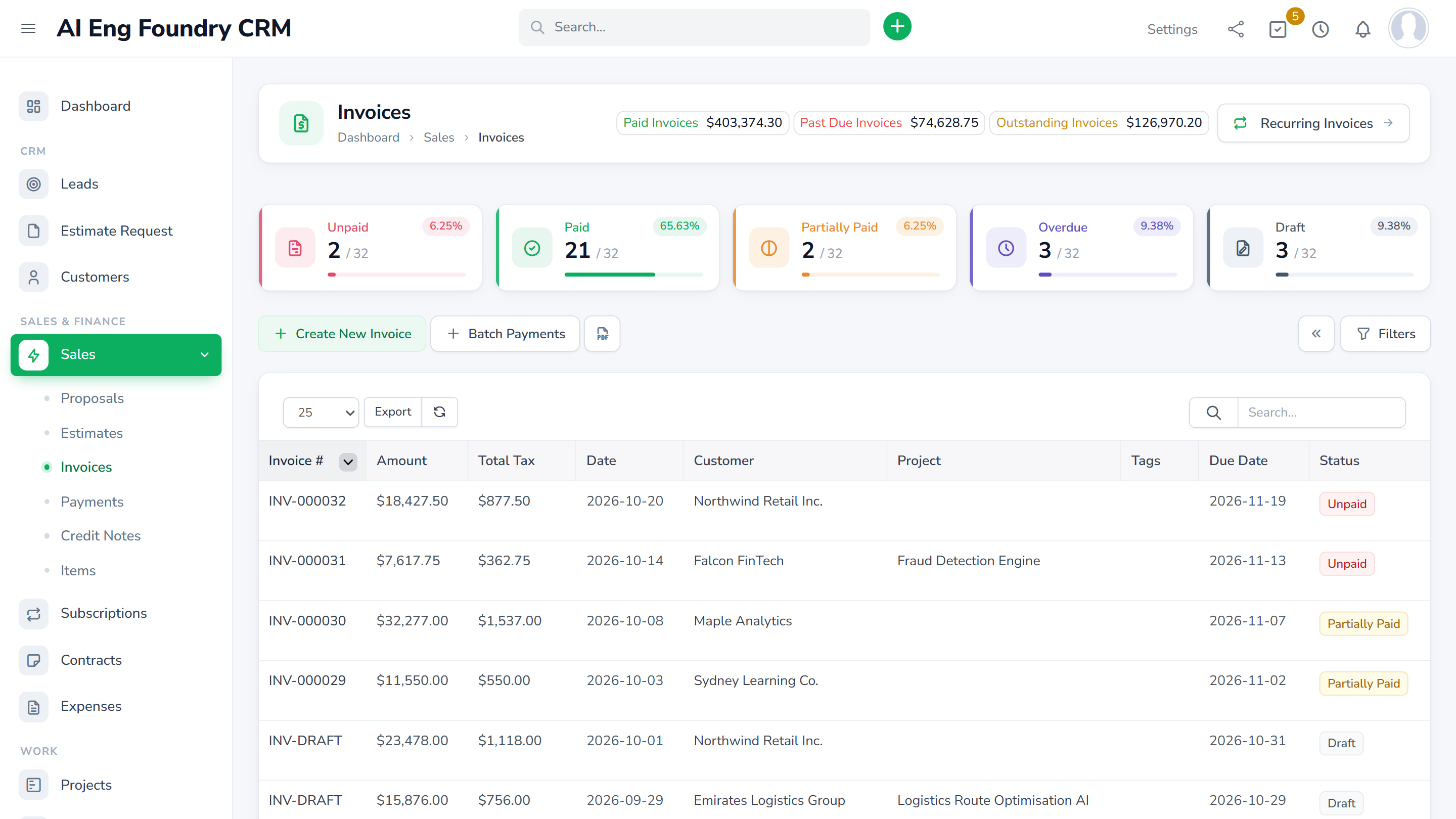Open Settings in the header
1456x819 pixels.
[1172, 29]
